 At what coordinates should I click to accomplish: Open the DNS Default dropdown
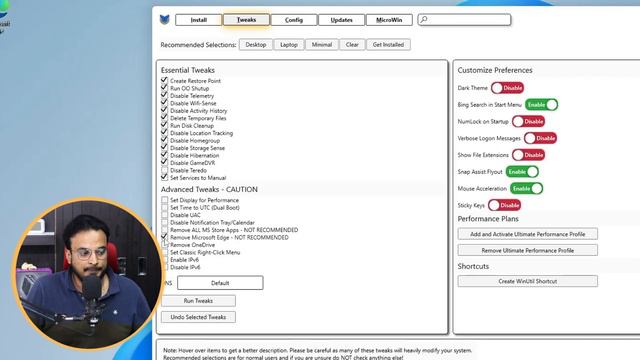click(x=220, y=283)
